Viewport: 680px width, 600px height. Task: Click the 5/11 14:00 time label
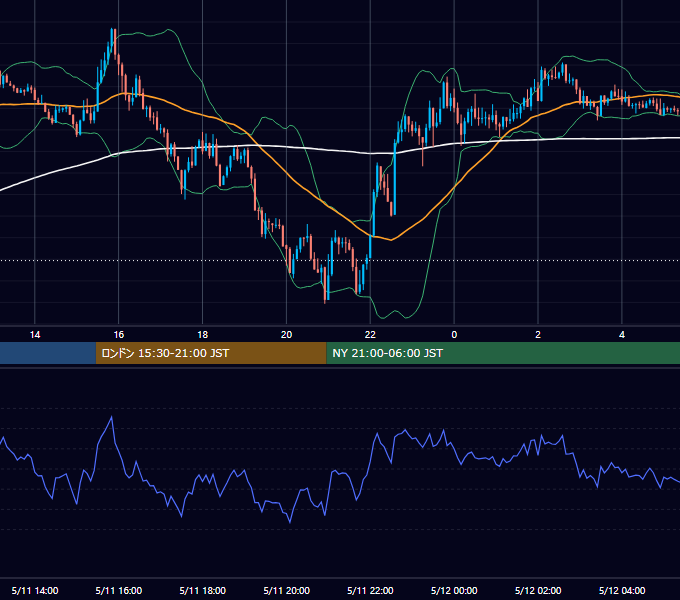point(35,590)
